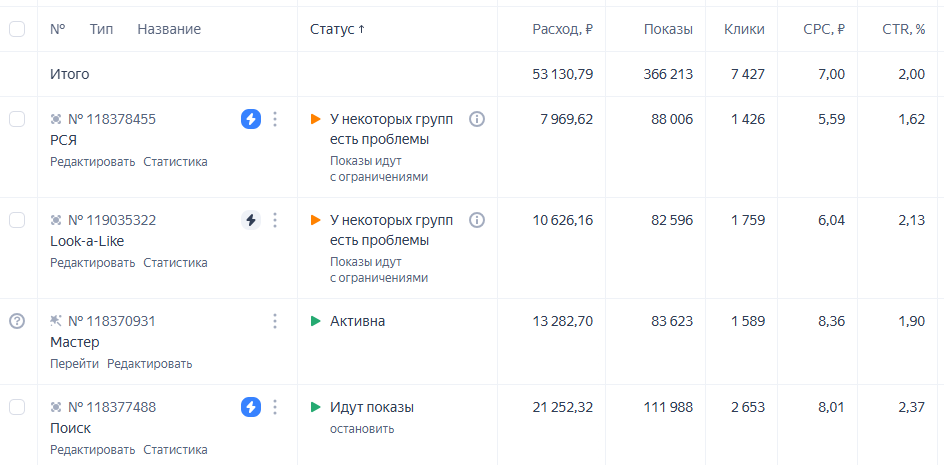Click the blue lightning icon for Поиск campaign
The height and width of the screenshot is (465, 944).
click(251, 407)
